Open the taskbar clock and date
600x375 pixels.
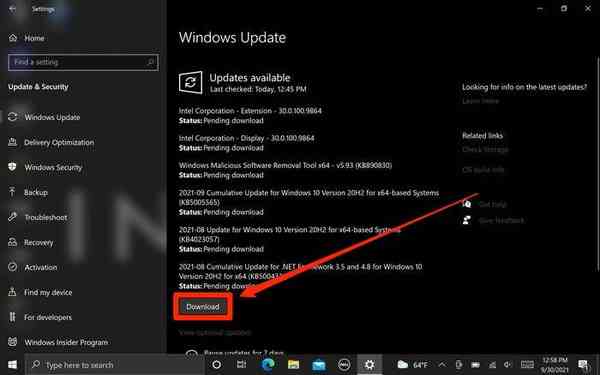[555, 365]
